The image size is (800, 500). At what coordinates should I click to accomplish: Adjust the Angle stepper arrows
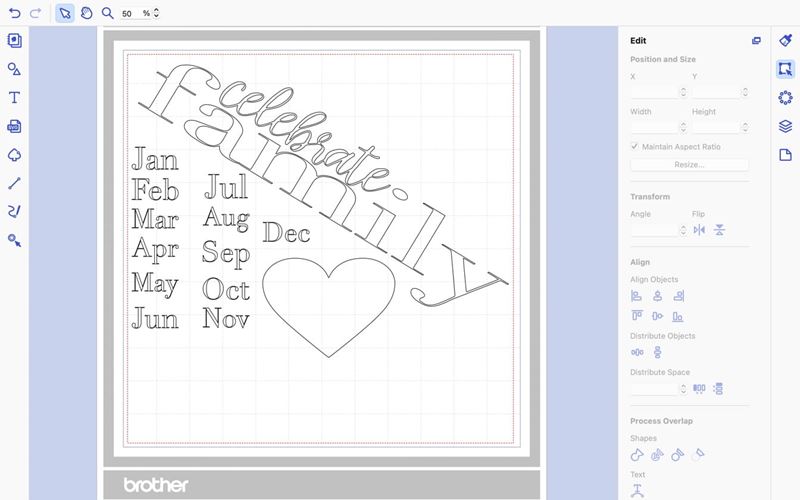click(x=683, y=230)
